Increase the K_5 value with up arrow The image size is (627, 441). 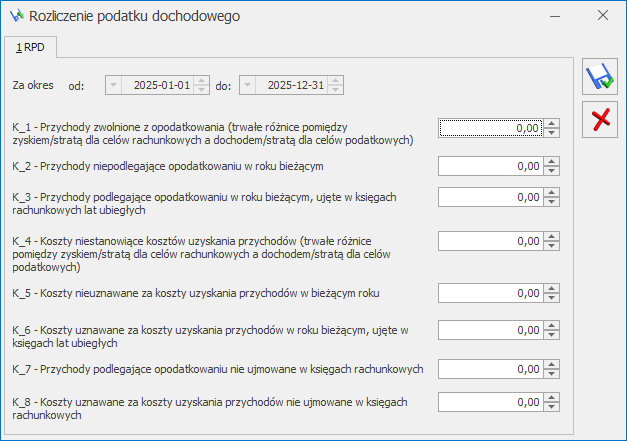click(551, 289)
